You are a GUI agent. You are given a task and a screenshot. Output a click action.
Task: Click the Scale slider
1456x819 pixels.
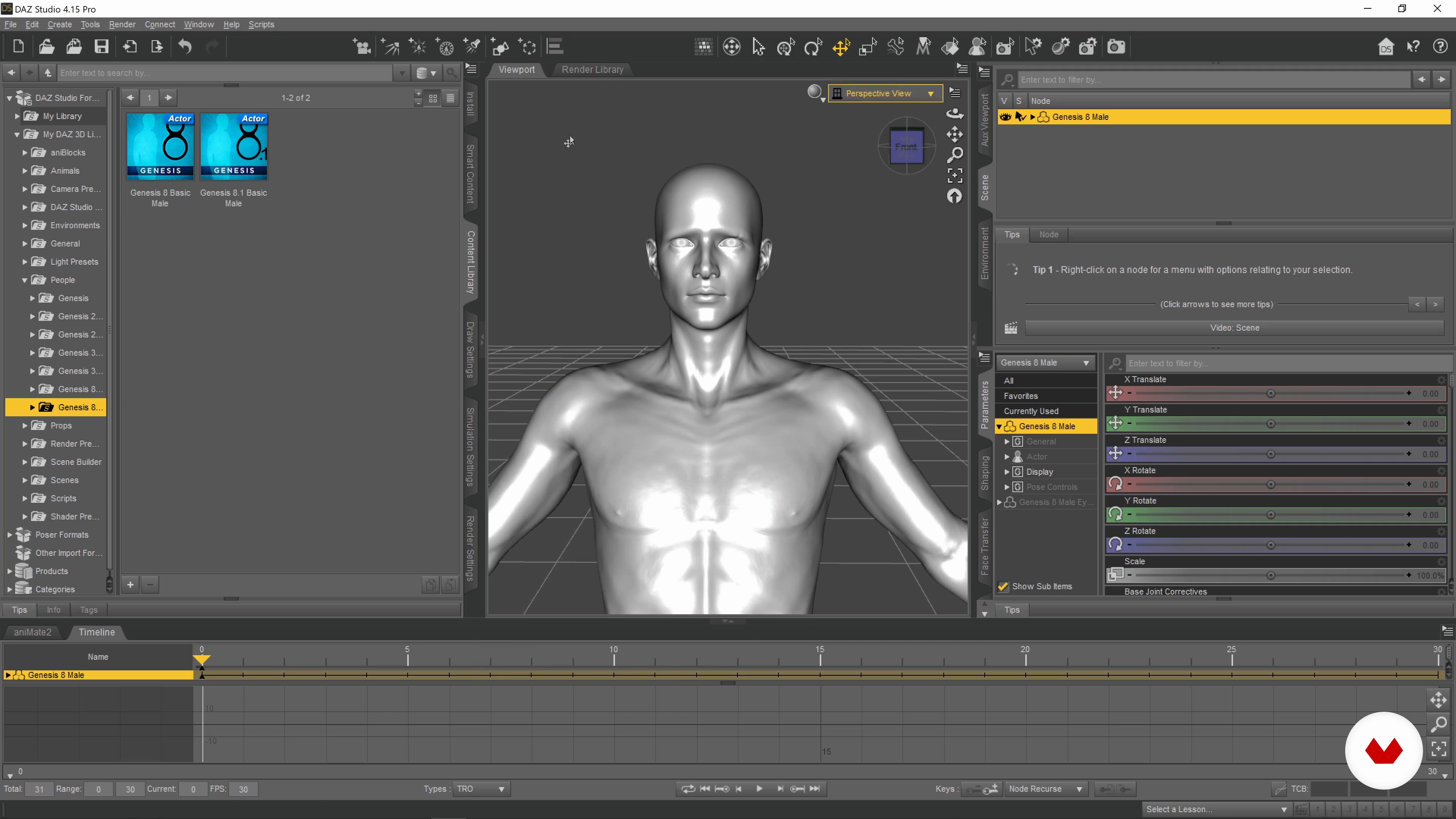point(1270,576)
